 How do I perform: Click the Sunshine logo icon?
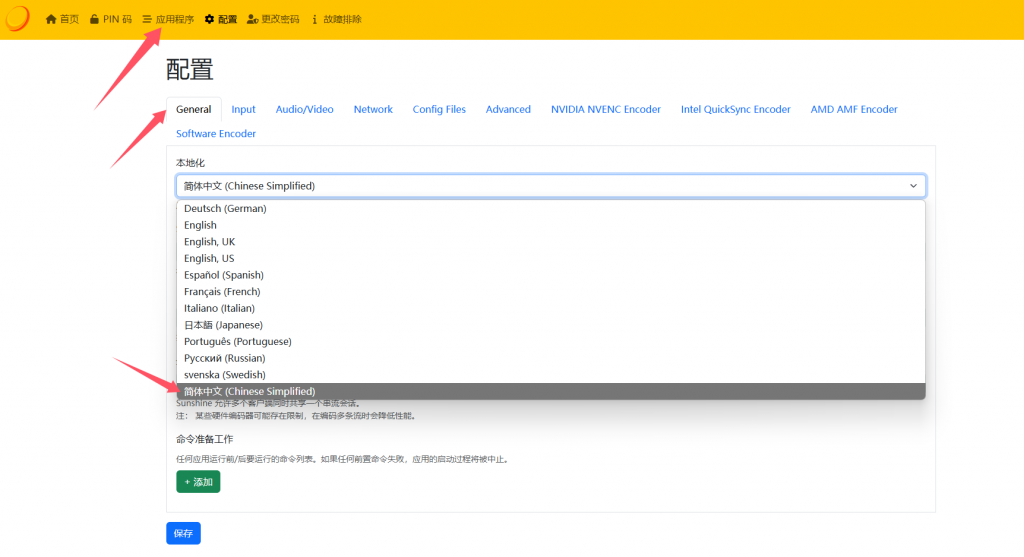pos(17,18)
